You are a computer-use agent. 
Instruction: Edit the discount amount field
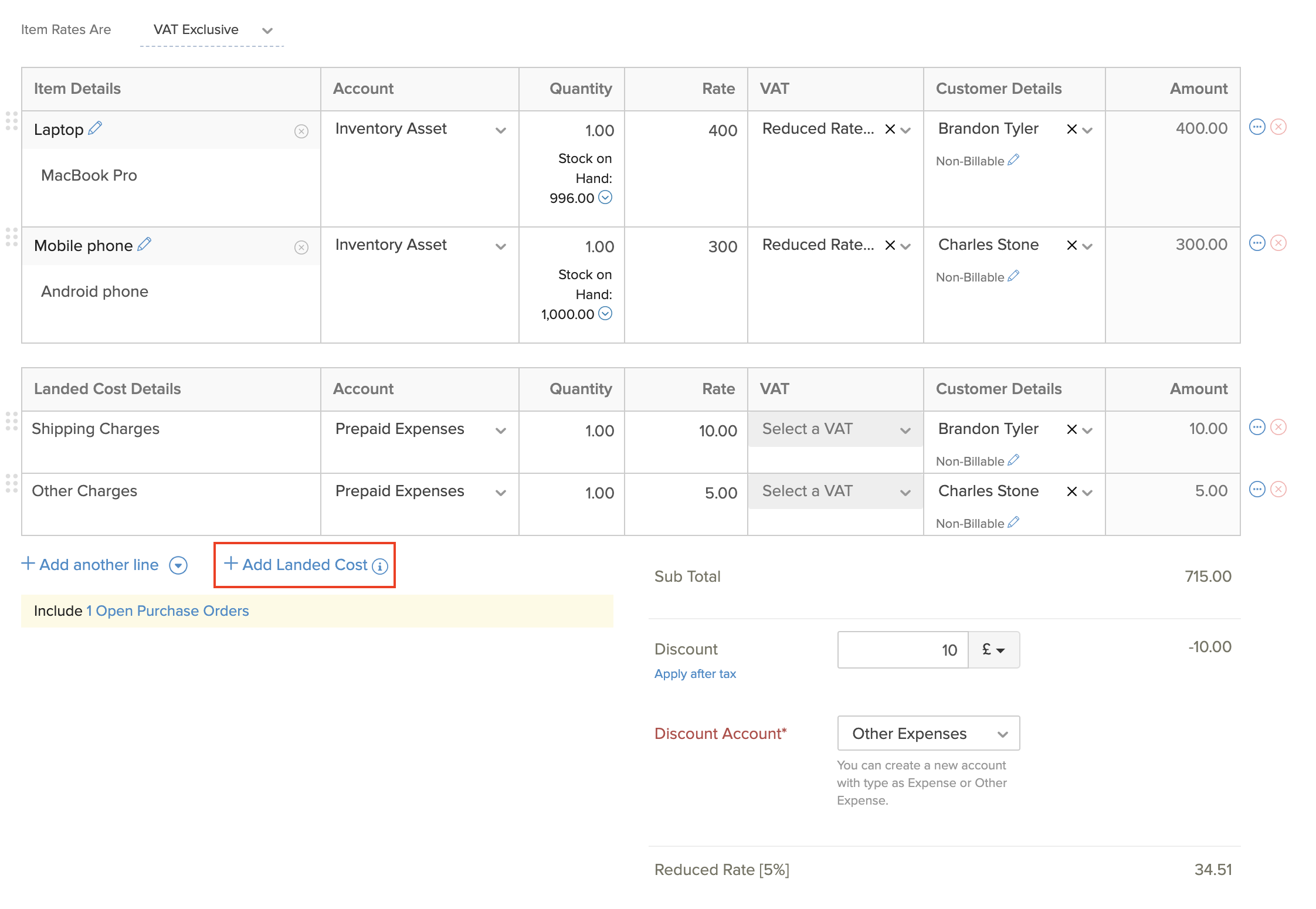(x=902, y=649)
